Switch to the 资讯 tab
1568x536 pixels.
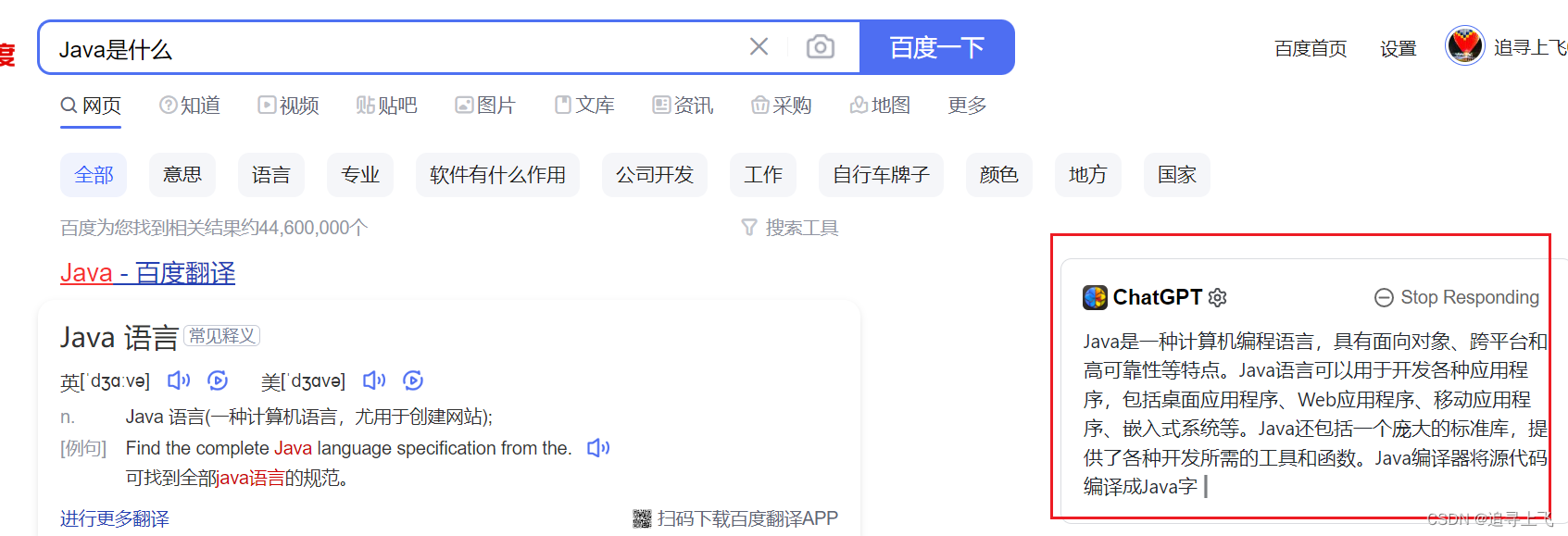point(683,106)
